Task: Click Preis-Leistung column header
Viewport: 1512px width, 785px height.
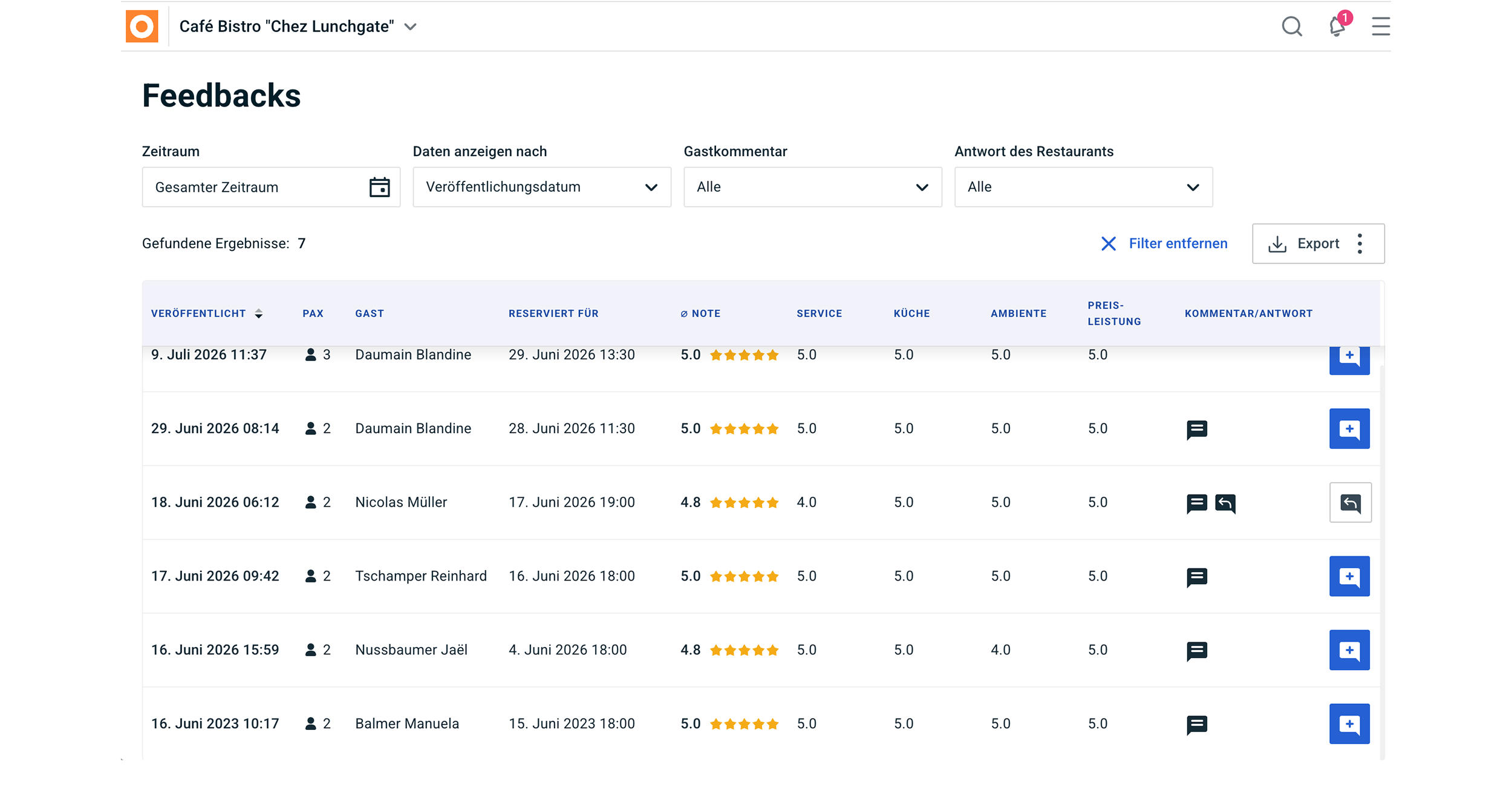Action: pos(1114,313)
